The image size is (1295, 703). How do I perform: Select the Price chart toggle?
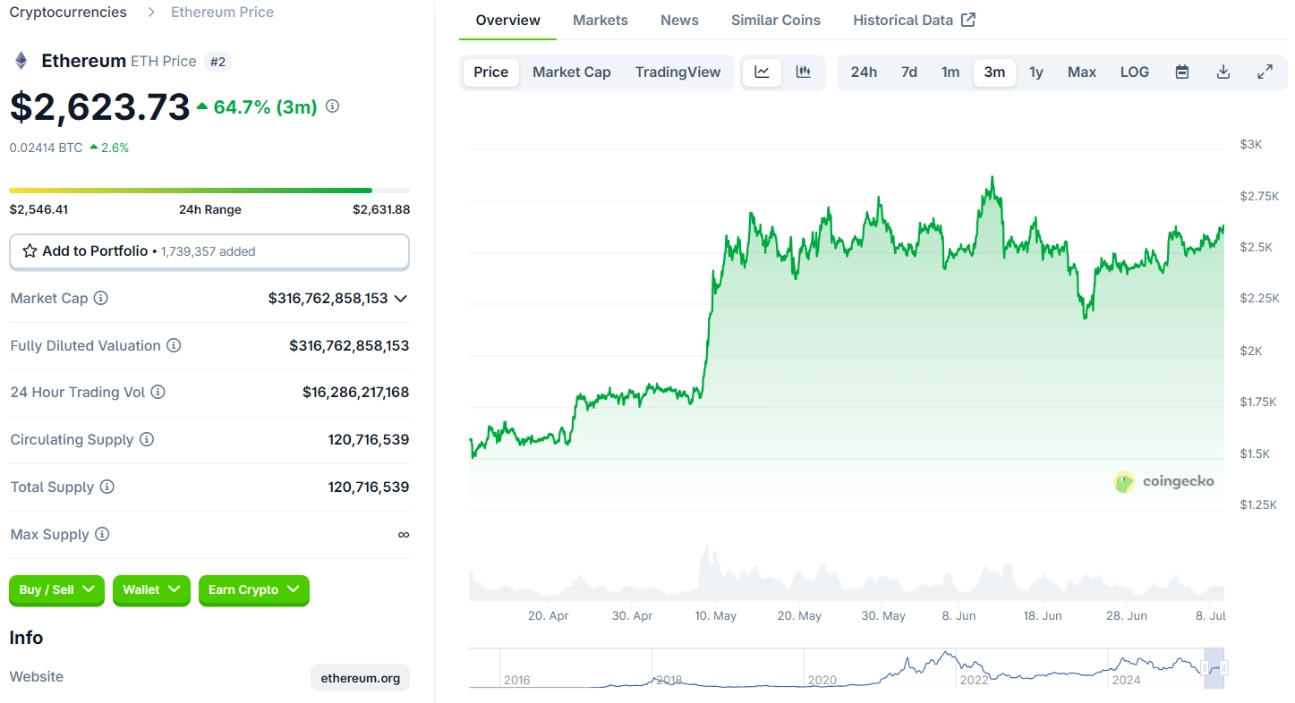(x=491, y=72)
